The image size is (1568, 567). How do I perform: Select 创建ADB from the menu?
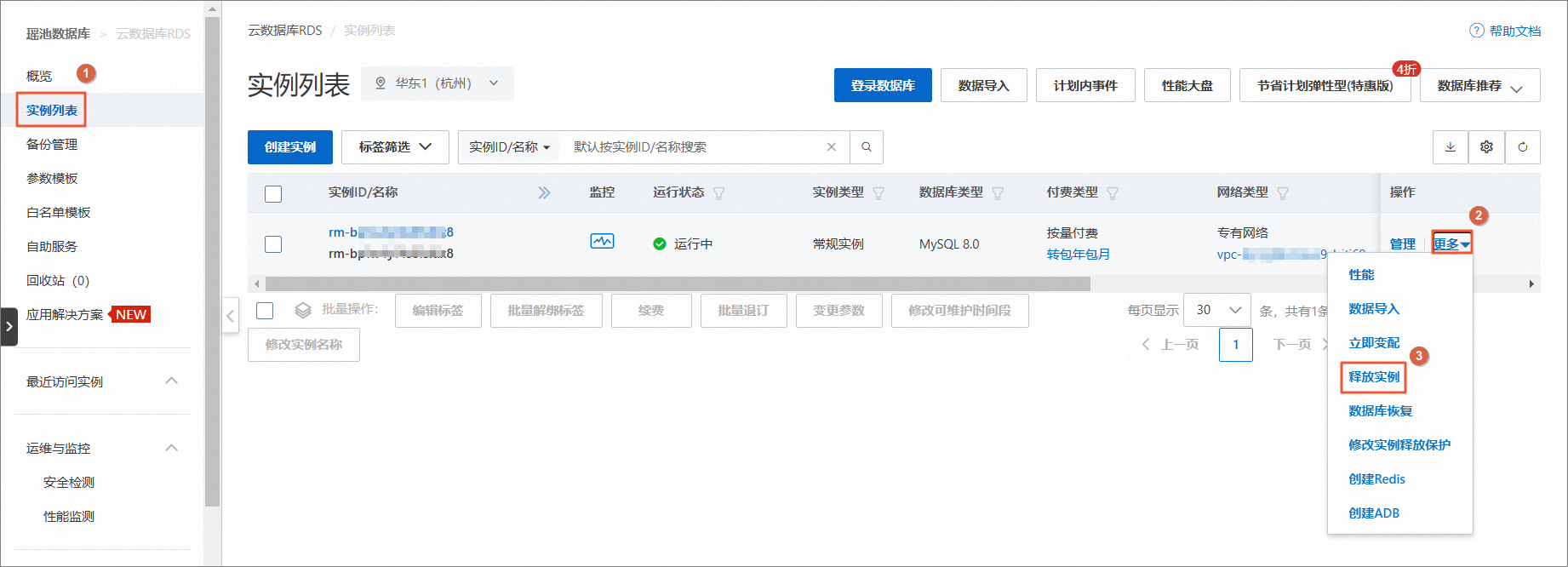(1374, 513)
